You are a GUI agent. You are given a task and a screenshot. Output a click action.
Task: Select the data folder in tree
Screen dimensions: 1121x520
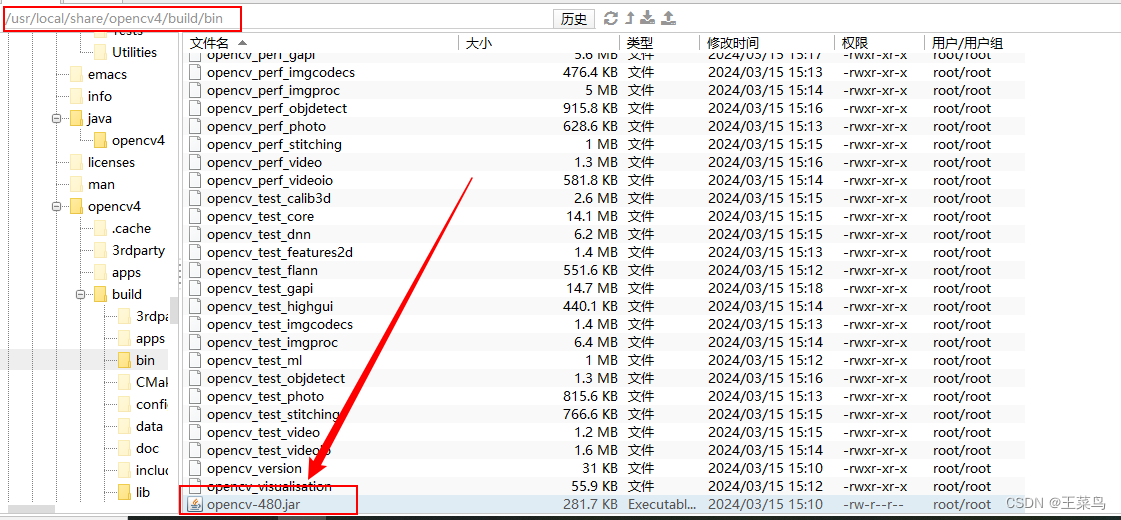[149, 426]
